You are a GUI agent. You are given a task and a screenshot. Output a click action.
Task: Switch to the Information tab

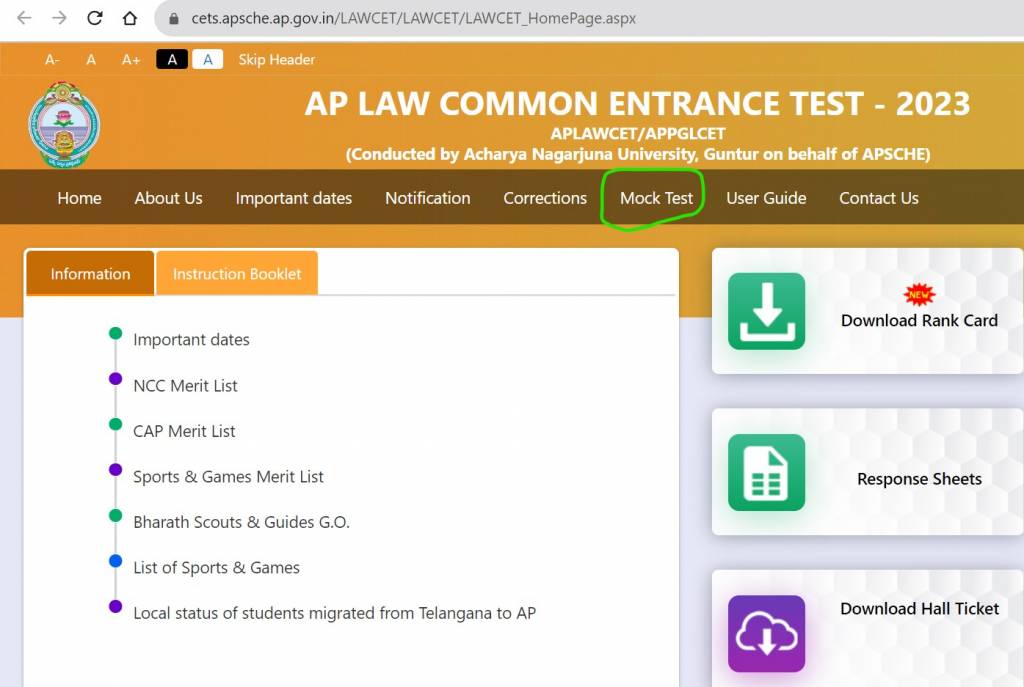coord(90,273)
